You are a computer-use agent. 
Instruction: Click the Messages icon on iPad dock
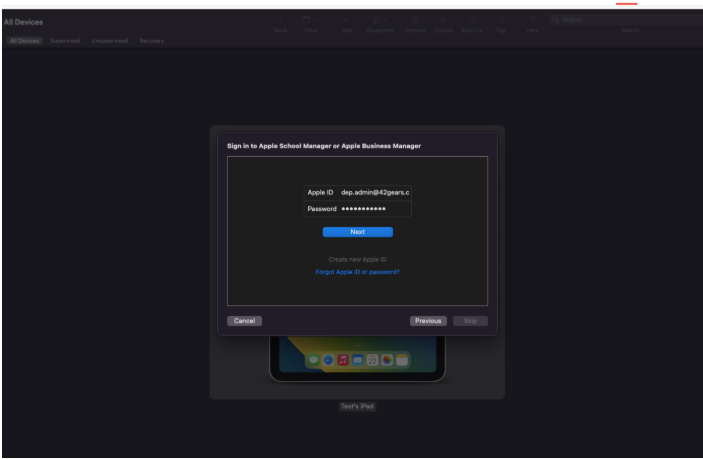(x=313, y=360)
